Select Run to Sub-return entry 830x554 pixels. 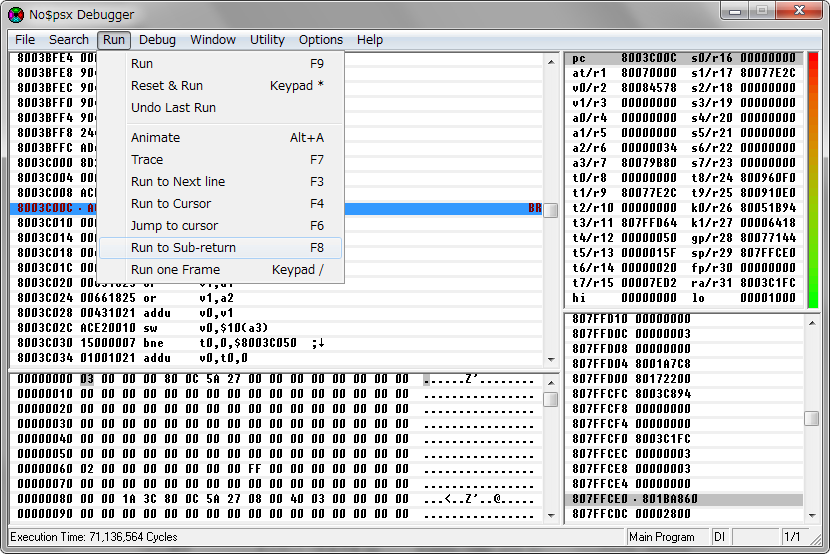coord(221,248)
